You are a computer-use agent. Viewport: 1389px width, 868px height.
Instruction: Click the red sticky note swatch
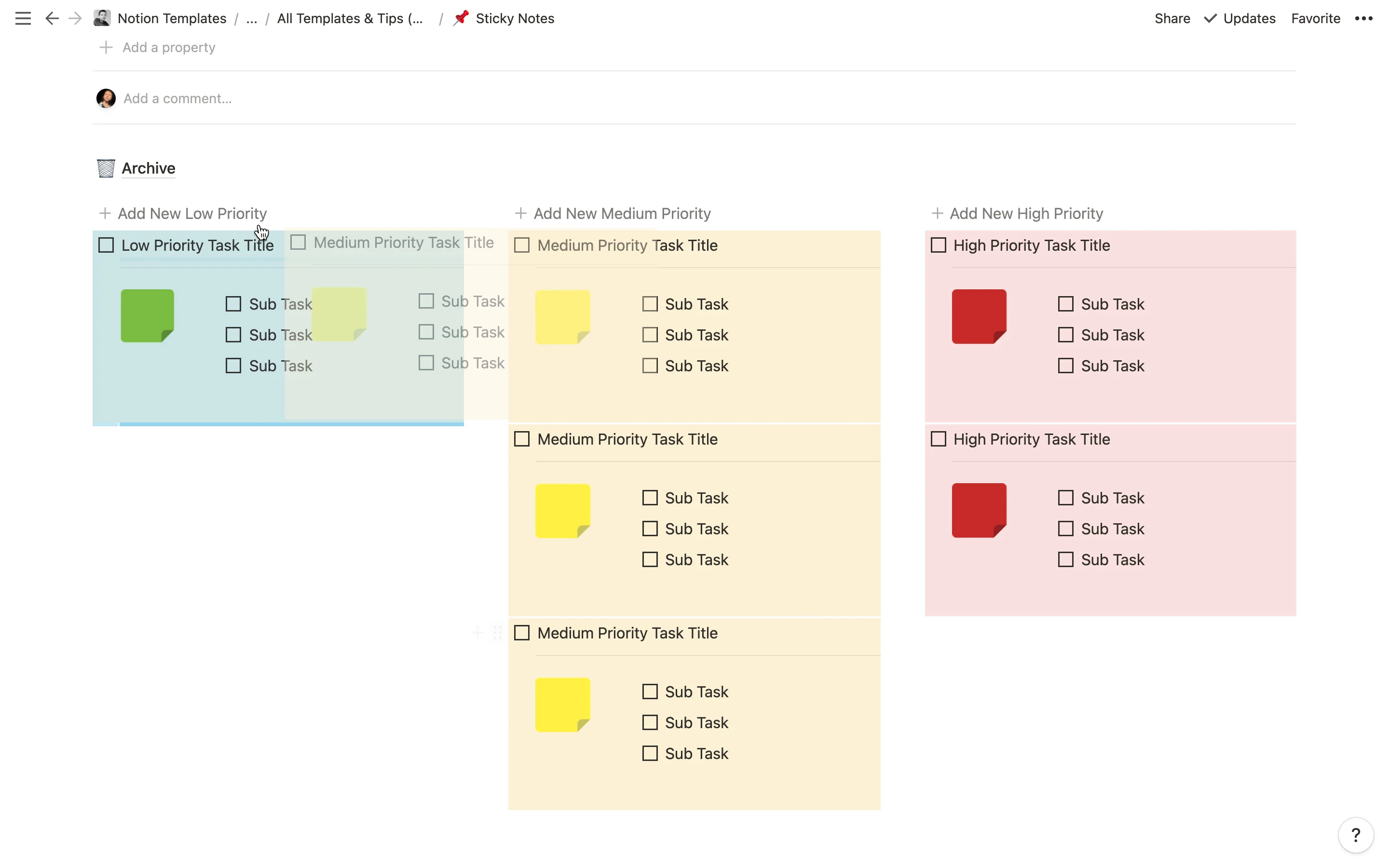tap(979, 316)
